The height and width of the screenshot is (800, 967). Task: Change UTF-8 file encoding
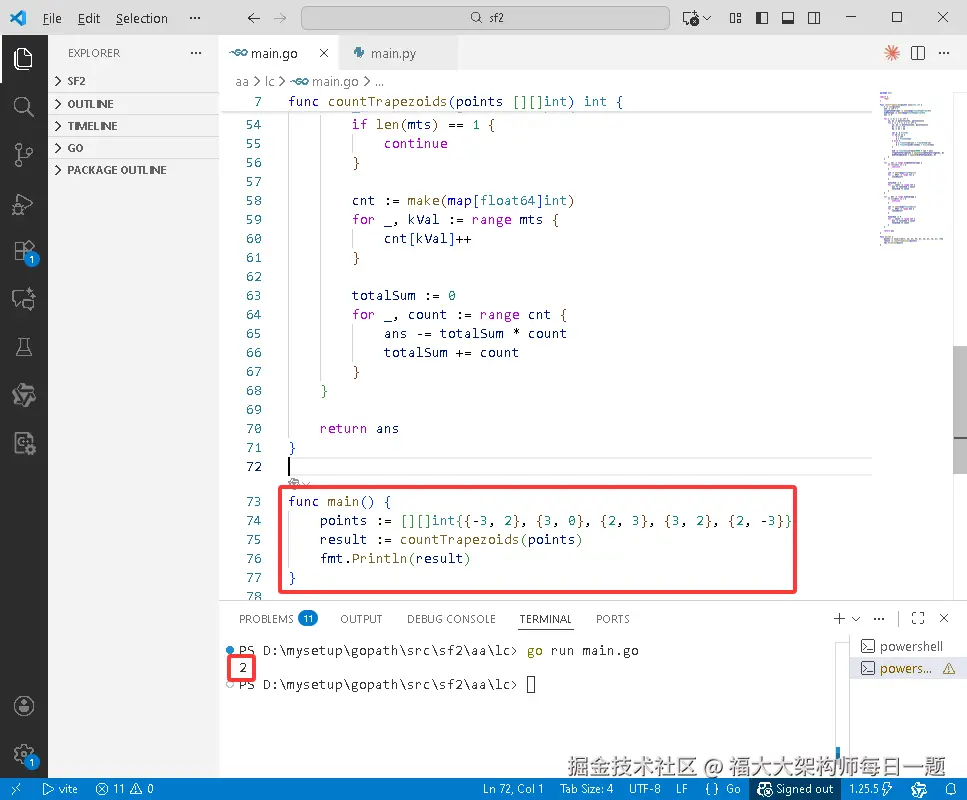[644, 789]
